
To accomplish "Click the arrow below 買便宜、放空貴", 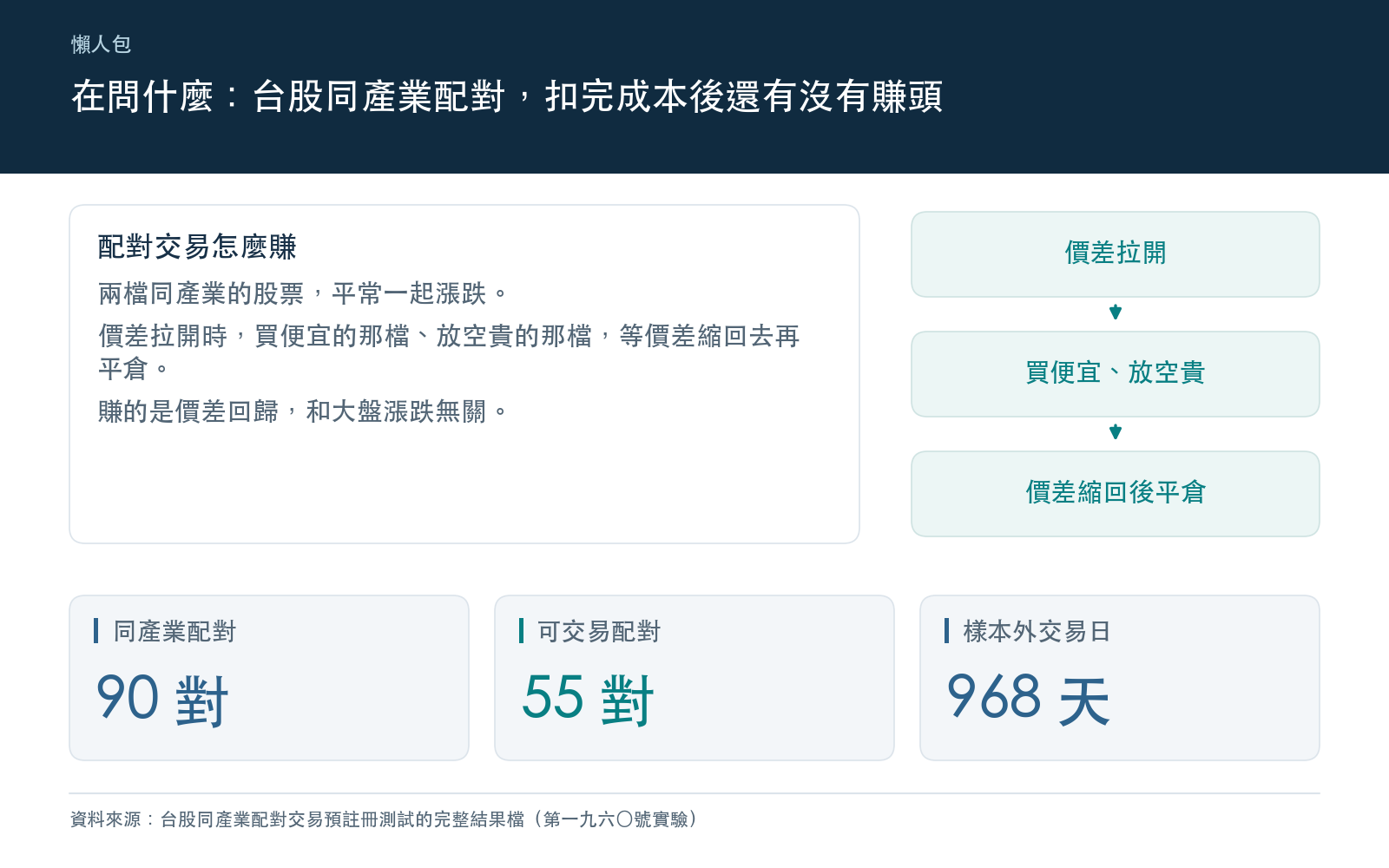I will point(1116,432).
